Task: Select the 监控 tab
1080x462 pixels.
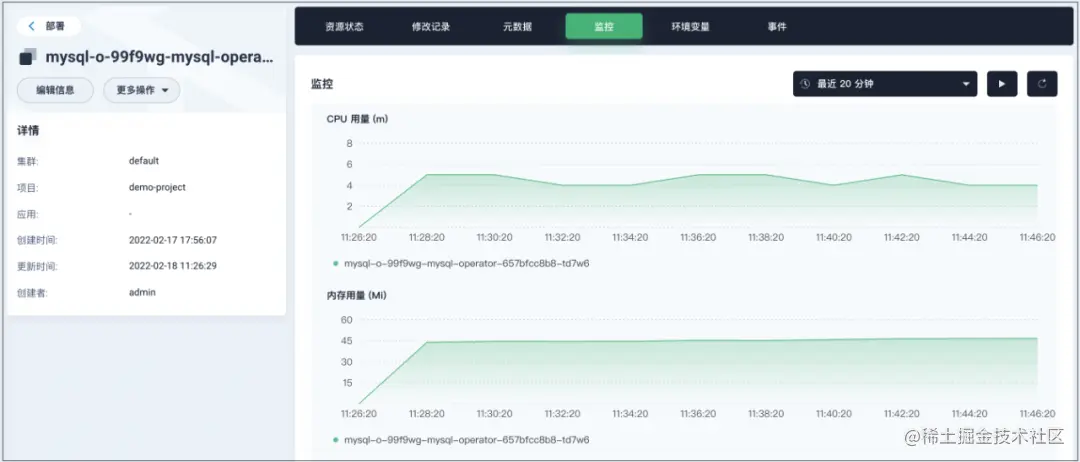Action: [x=604, y=27]
